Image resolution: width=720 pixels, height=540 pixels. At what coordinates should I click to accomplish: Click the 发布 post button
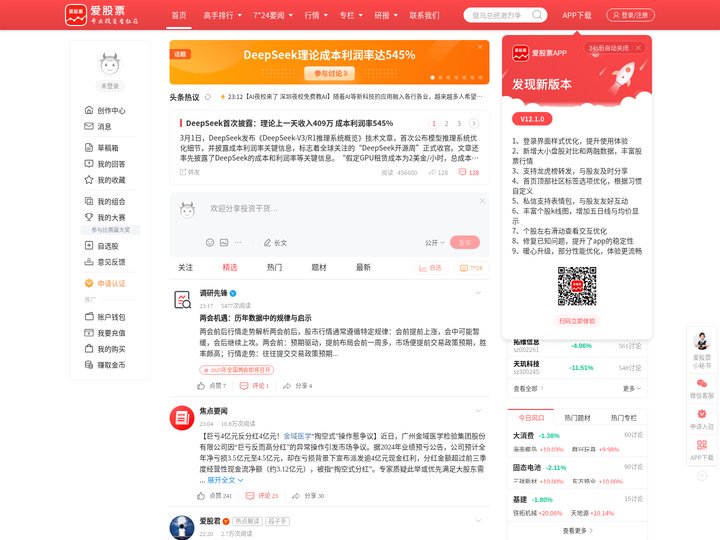click(465, 242)
